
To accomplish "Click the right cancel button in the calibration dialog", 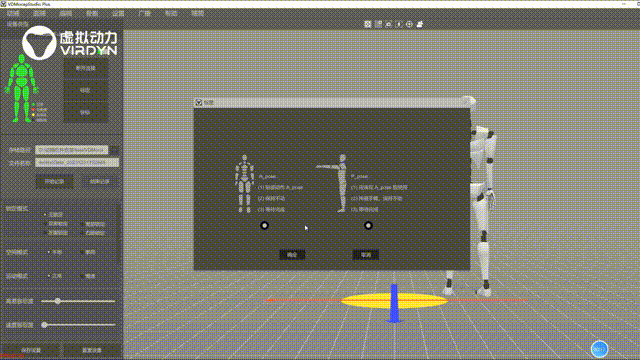I will [365, 255].
